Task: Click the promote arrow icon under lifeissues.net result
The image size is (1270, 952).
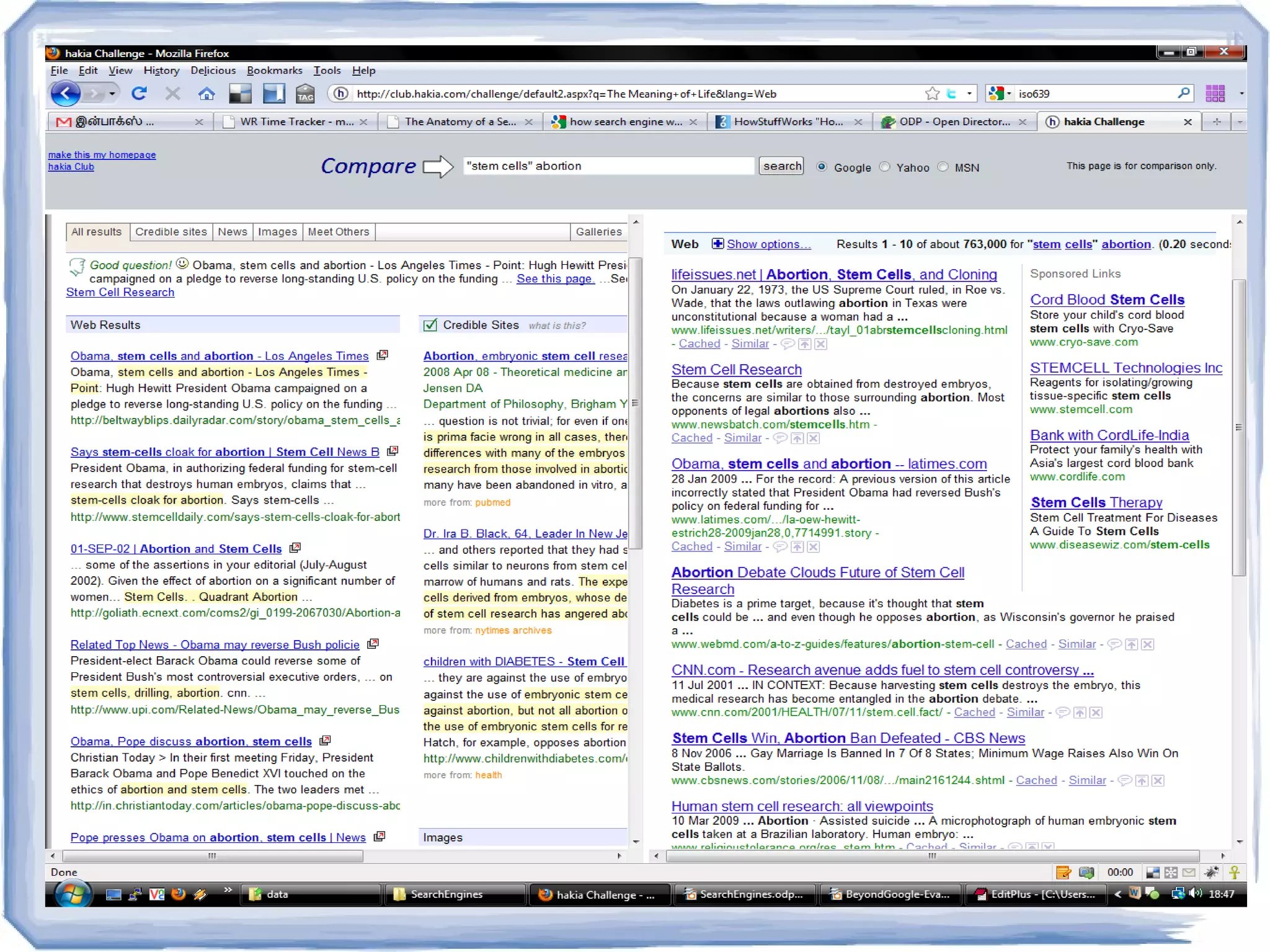Action: 805,344
